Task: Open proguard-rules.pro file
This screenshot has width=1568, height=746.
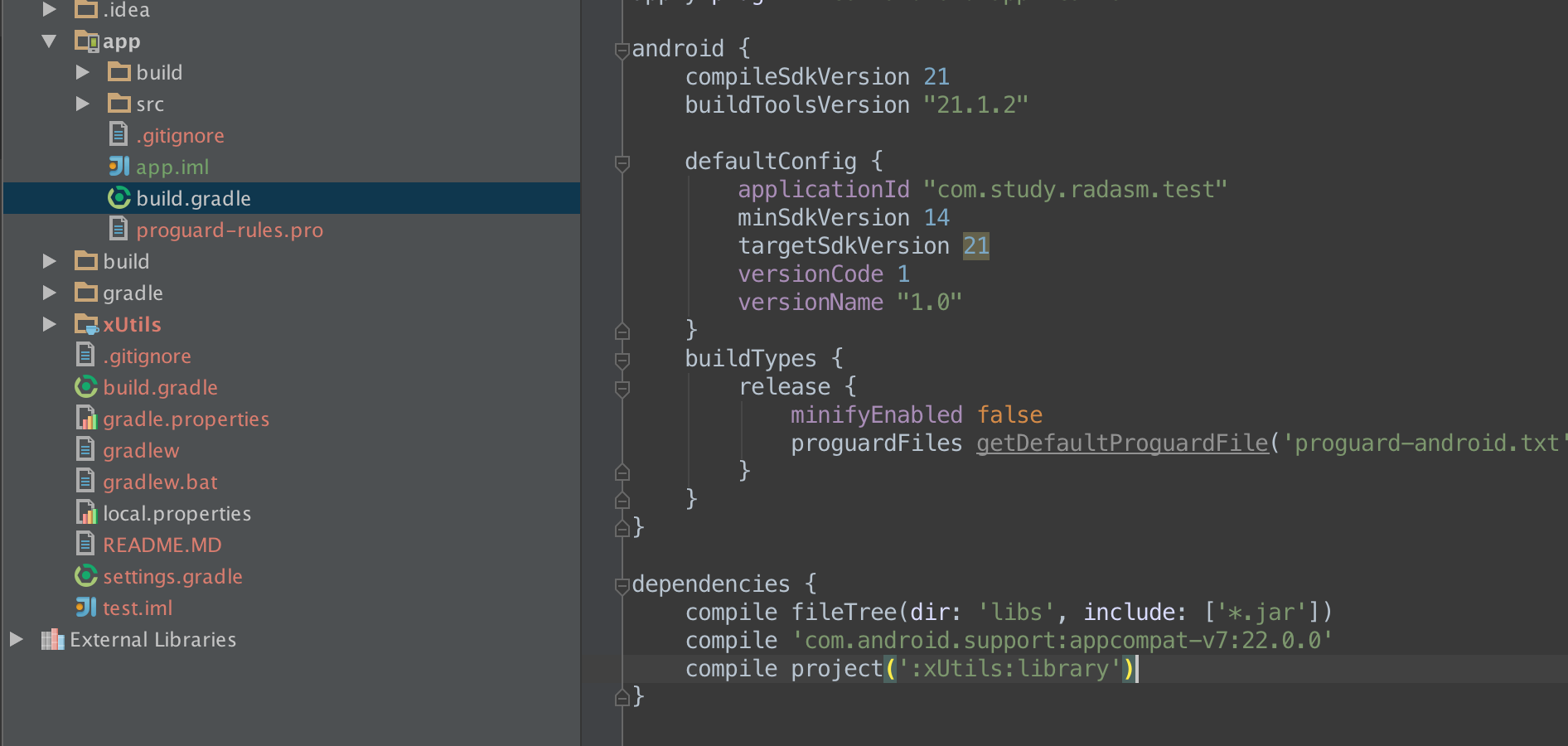Action: click(x=230, y=230)
